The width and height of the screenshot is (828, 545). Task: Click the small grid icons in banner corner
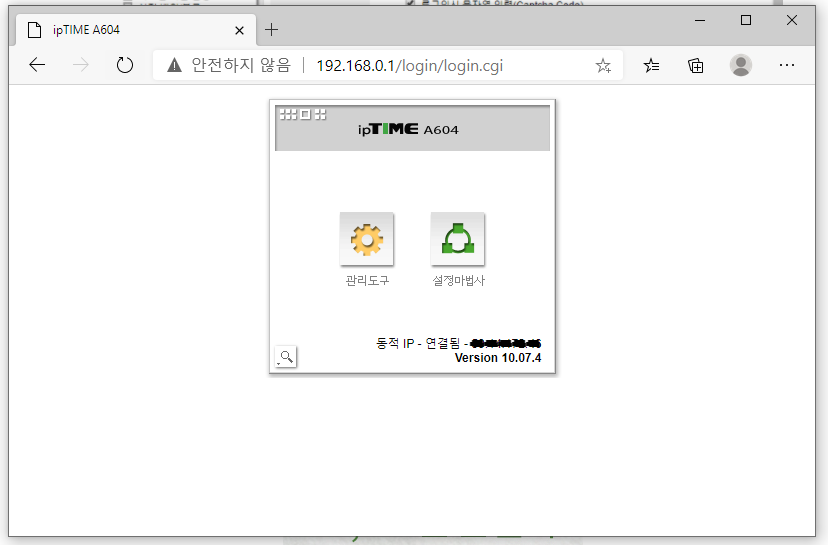click(x=303, y=114)
